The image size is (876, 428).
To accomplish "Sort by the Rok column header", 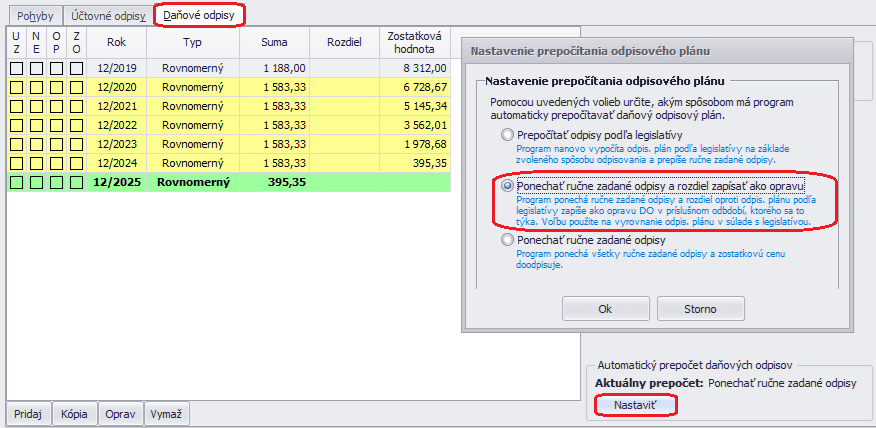I will click(116, 43).
